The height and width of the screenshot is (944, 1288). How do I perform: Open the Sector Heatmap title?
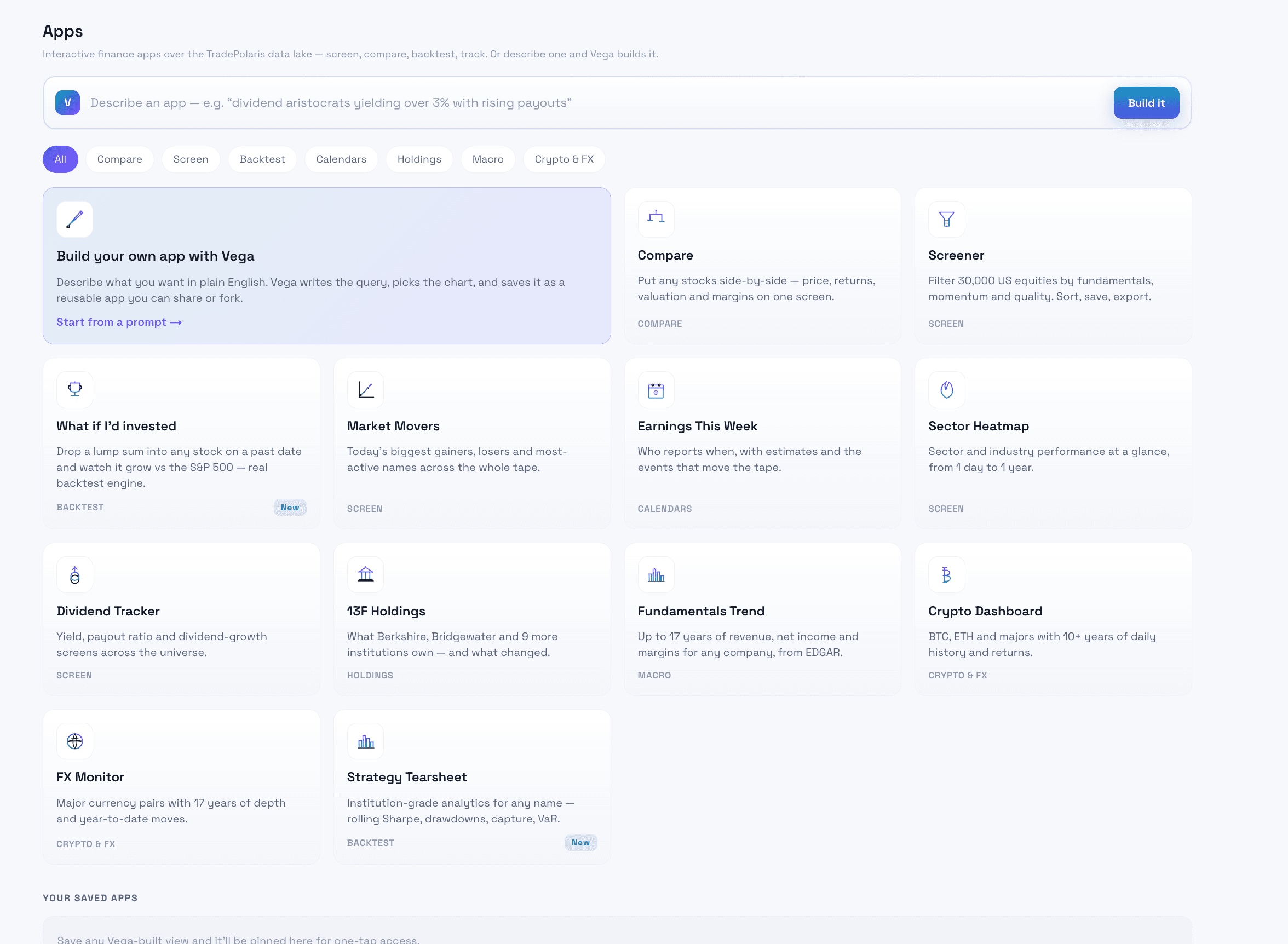[978, 427]
